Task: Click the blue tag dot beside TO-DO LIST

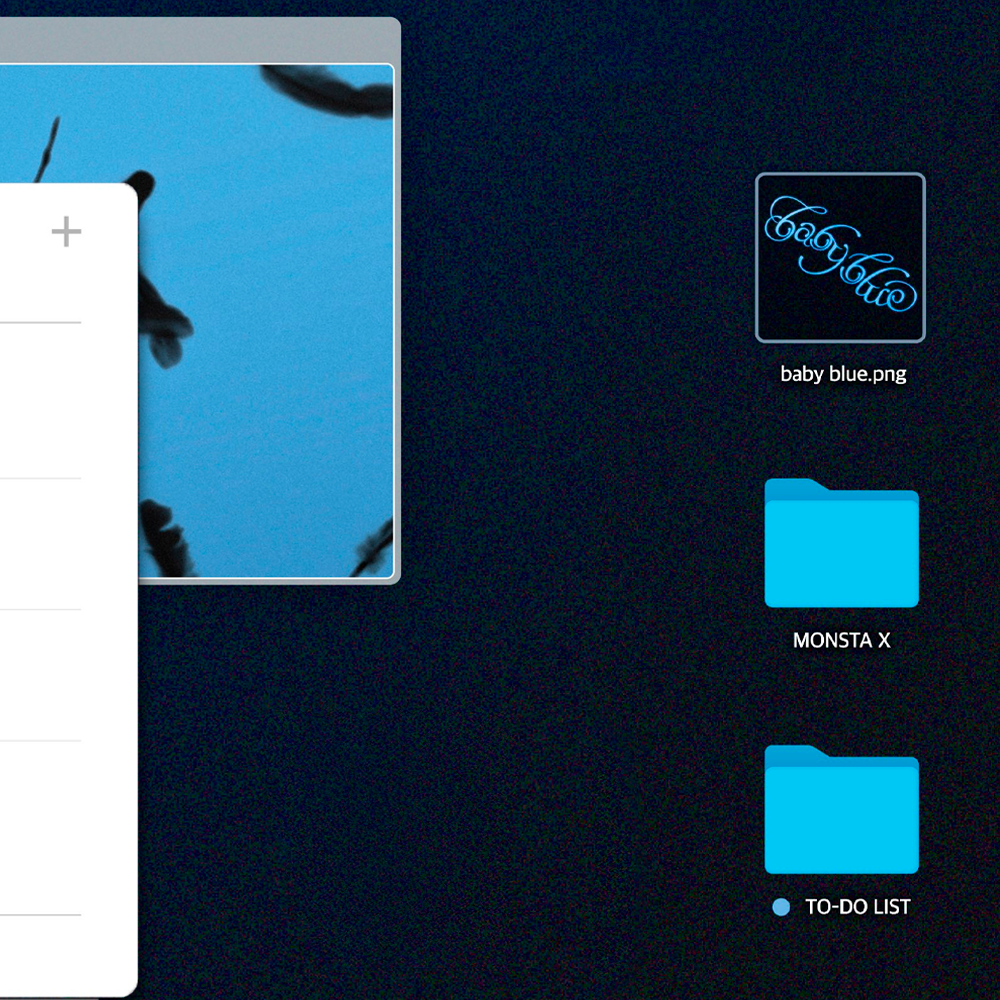Action: (781, 908)
